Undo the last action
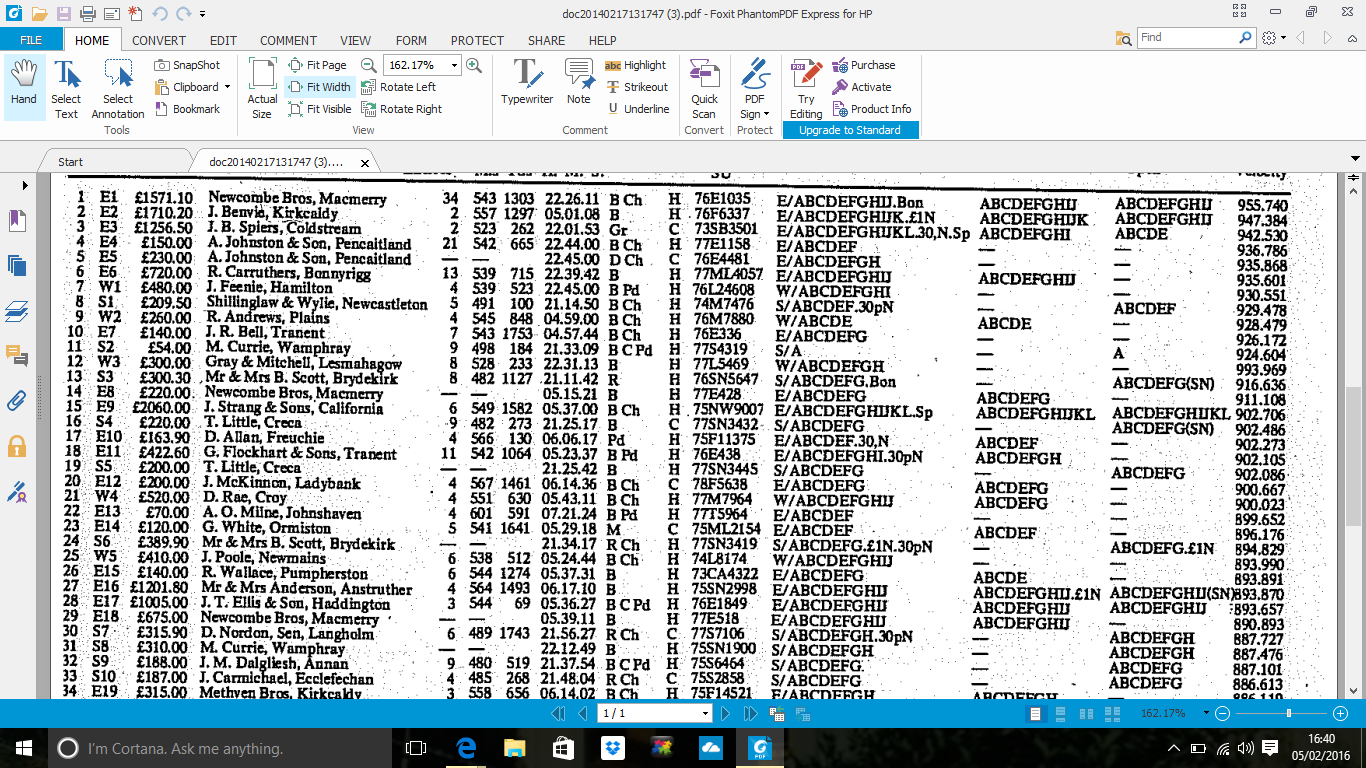The height and width of the screenshot is (768, 1366). tap(160, 14)
